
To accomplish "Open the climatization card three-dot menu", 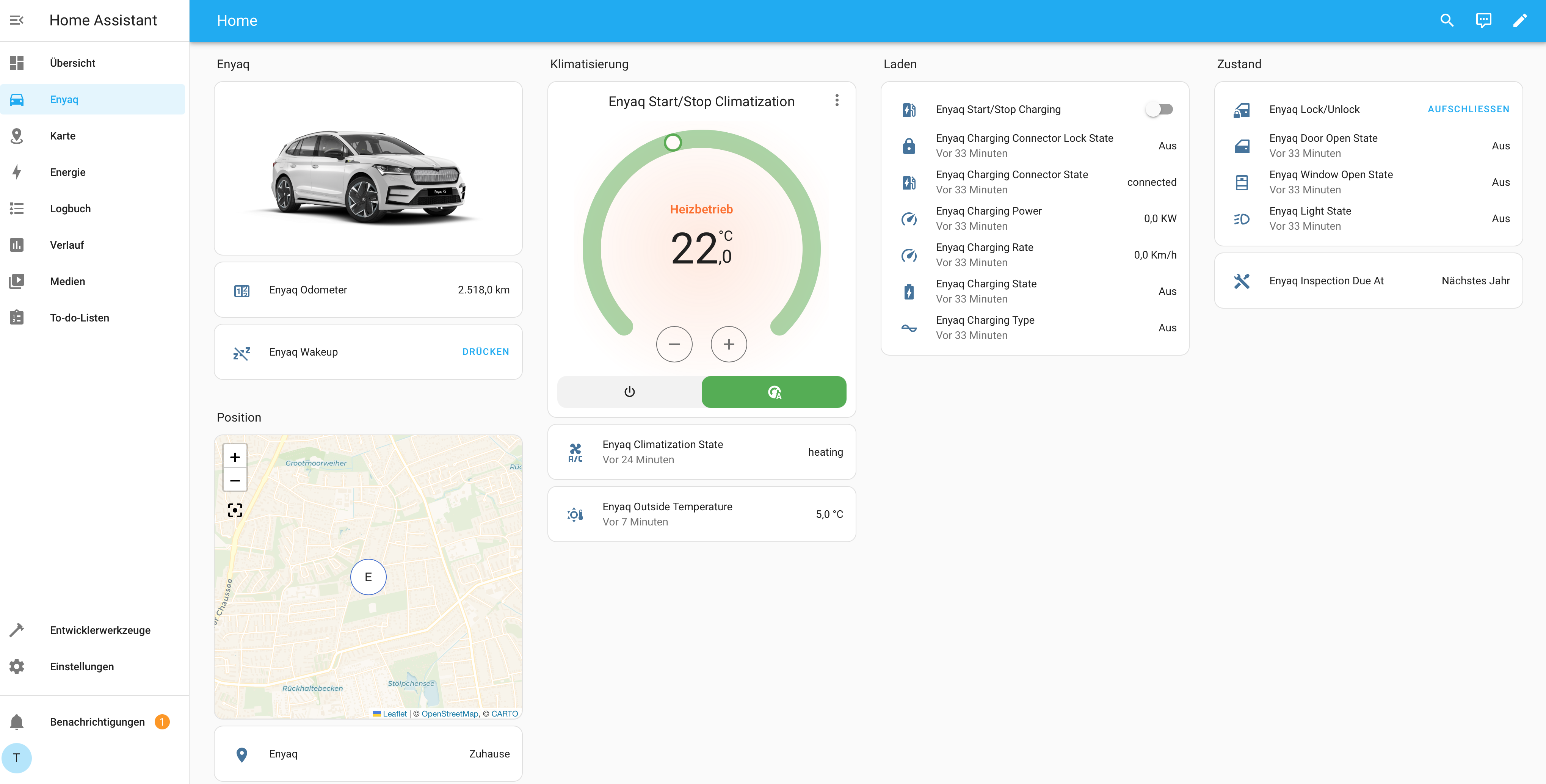I will click(837, 100).
